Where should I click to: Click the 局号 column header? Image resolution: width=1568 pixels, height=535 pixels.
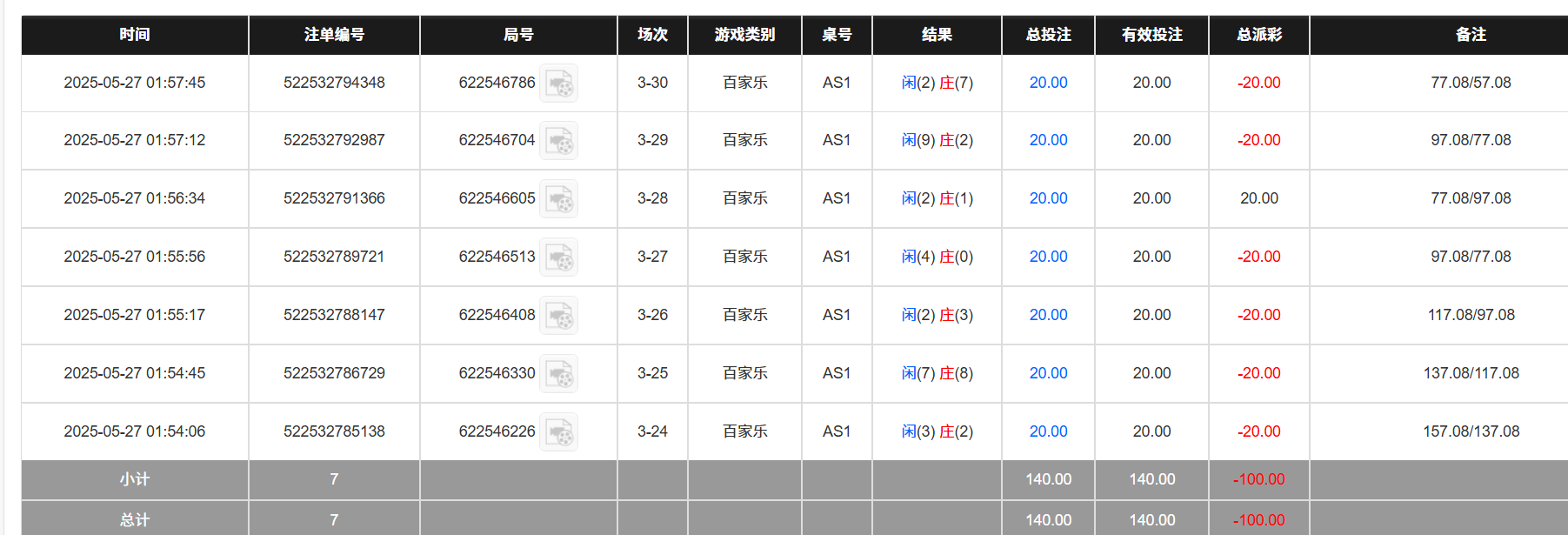click(517, 35)
